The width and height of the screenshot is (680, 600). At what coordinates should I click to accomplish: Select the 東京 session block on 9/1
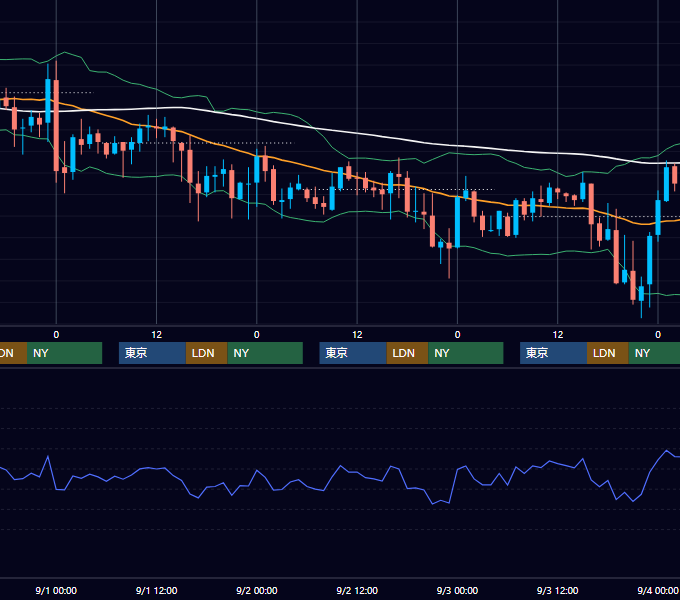[x=152, y=353]
